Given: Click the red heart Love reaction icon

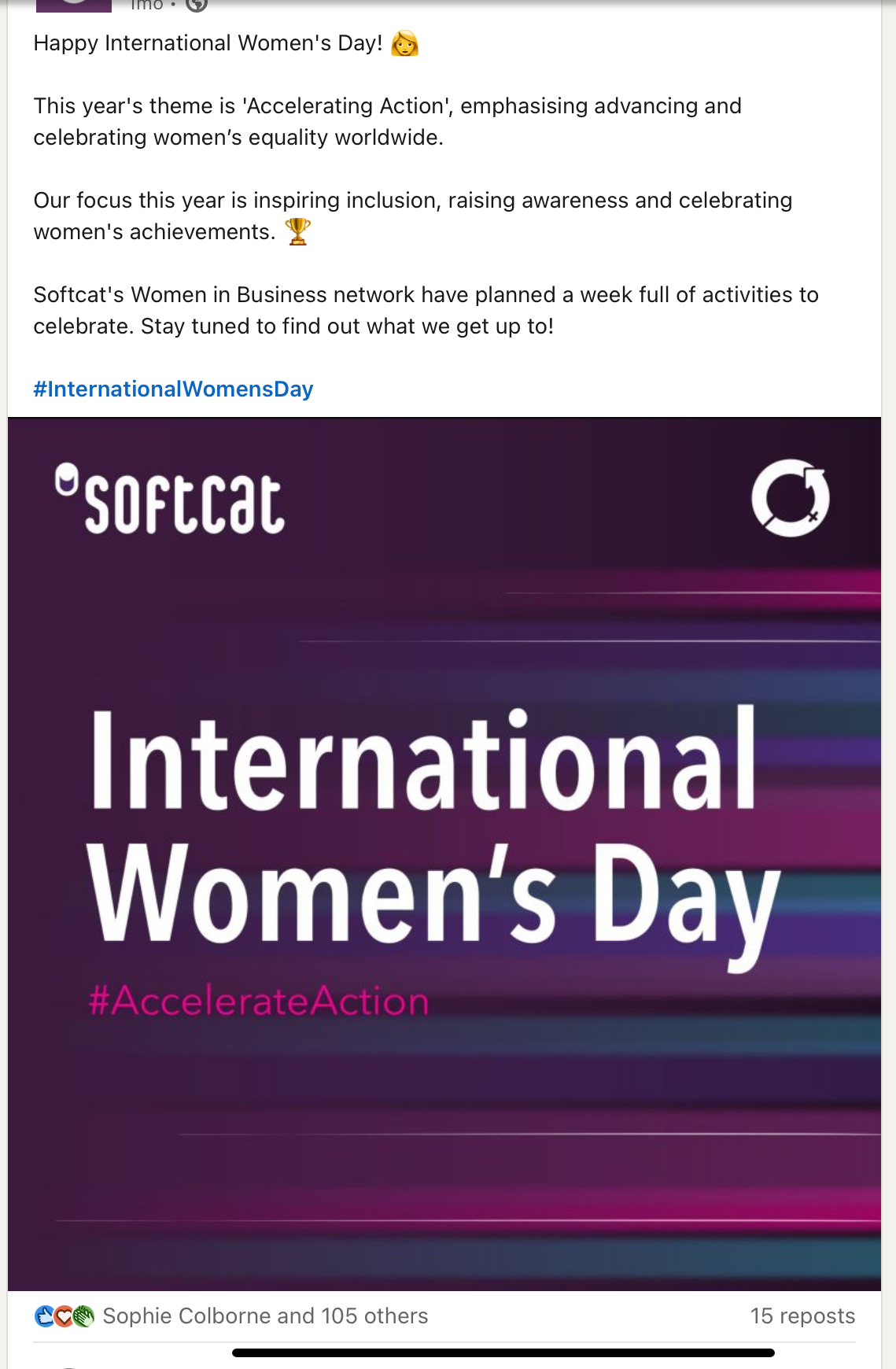Looking at the screenshot, I should (x=64, y=1315).
